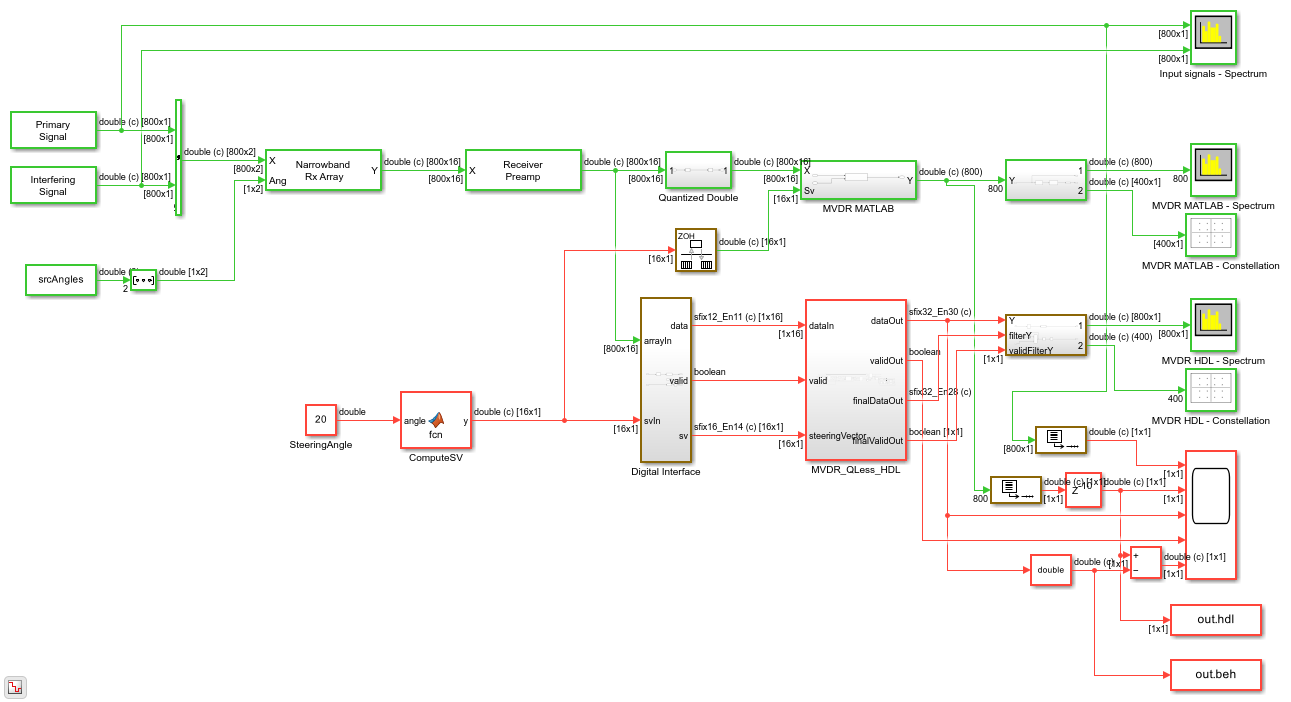Select the signal concatenate mux bar
The width and height of the screenshot is (1291, 702).
[x=178, y=157]
